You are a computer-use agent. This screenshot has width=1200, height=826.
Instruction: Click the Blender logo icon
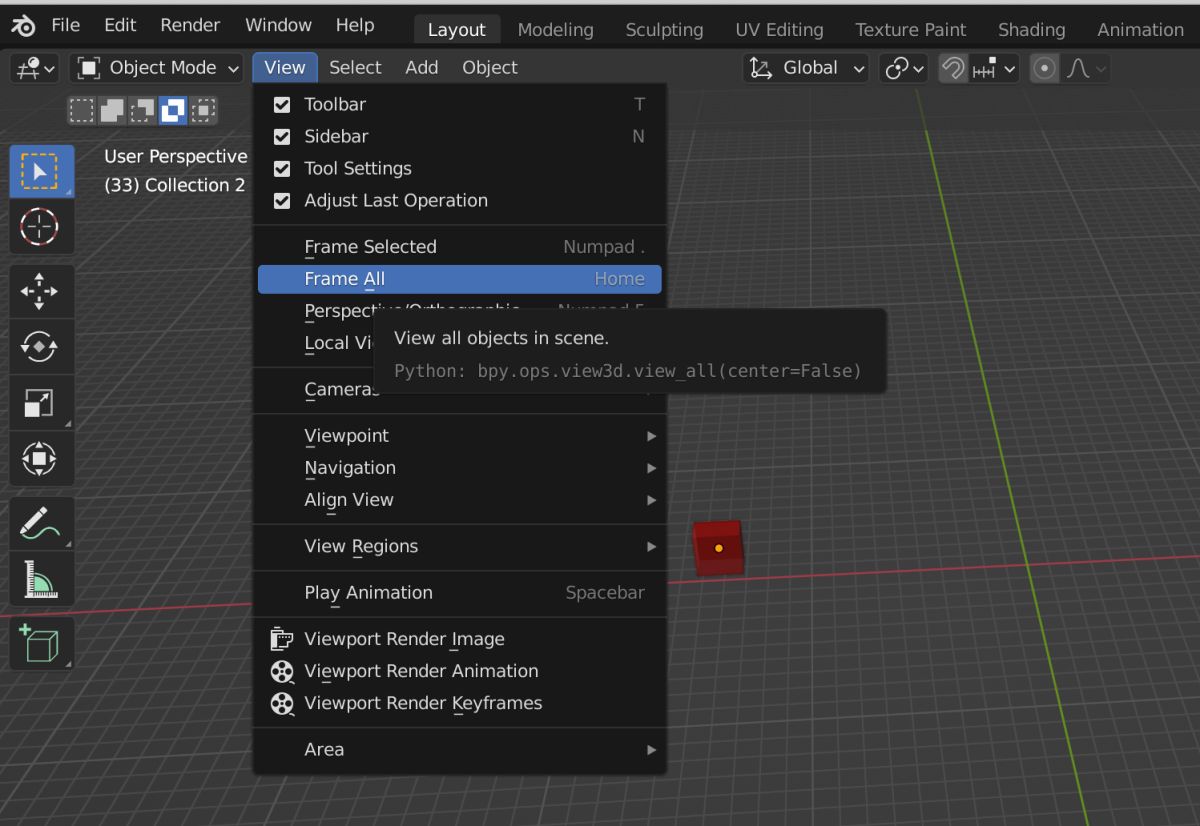[x=23, y=25]
